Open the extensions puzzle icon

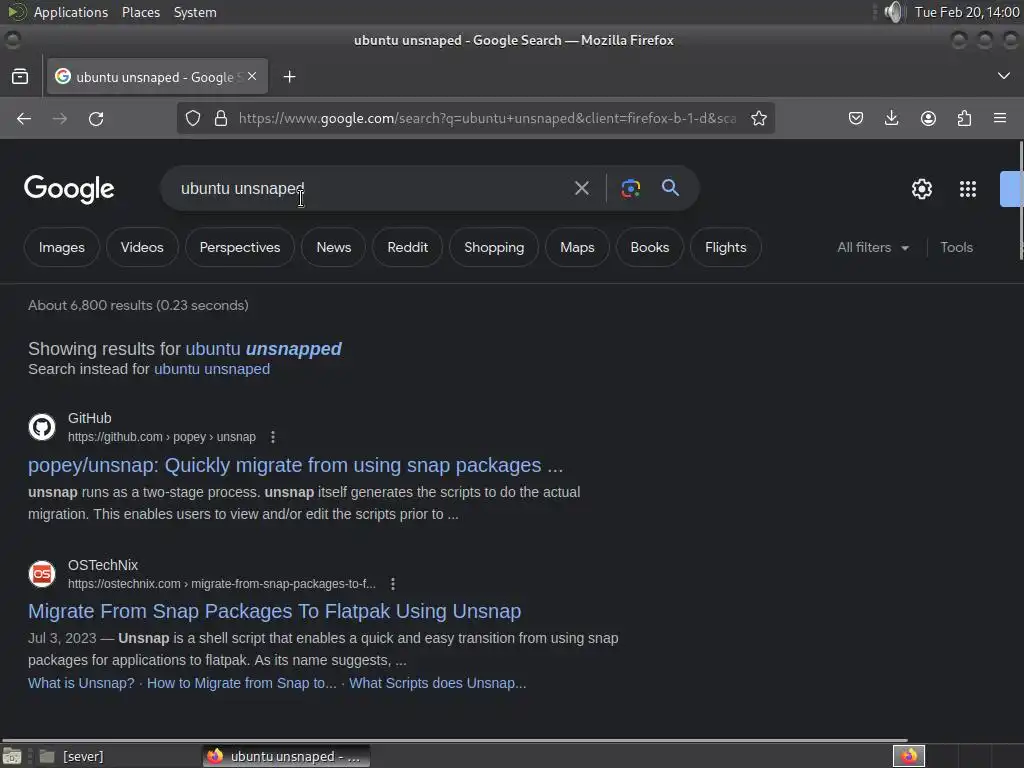click(964, 118)
